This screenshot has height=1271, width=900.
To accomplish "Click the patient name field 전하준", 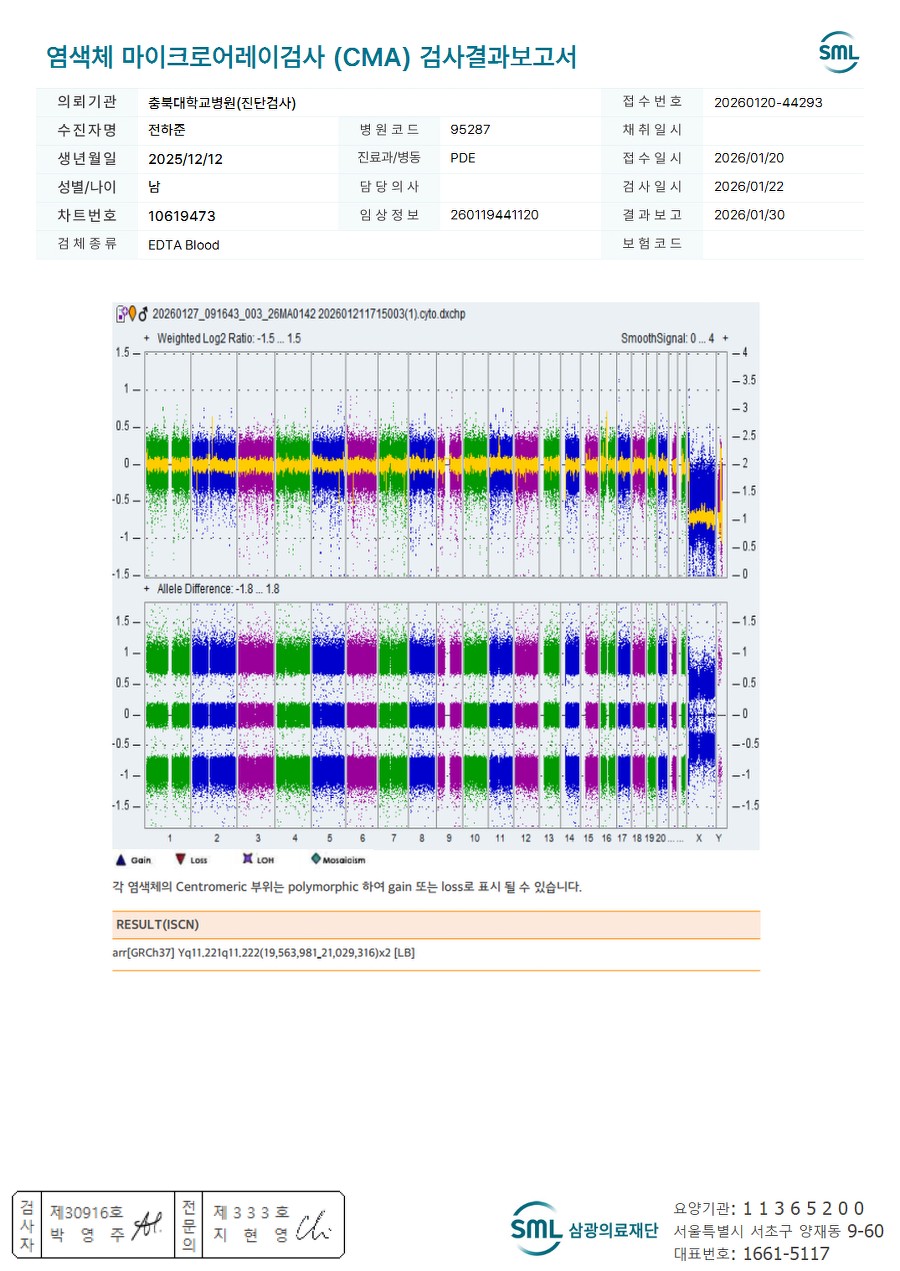I will [x=167, y=130].
